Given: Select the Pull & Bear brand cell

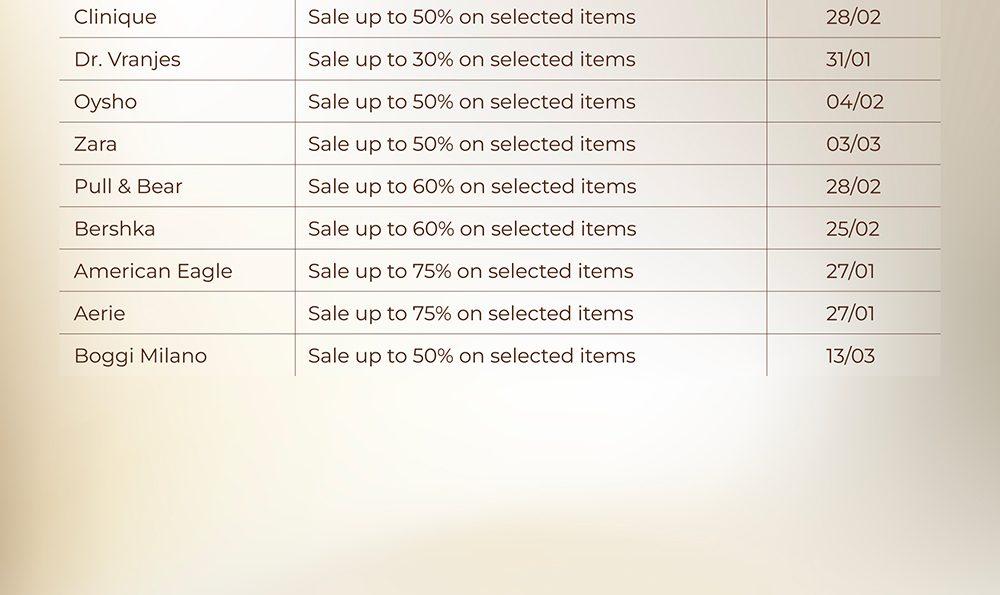Looking at the screenshot, I should click(x=128, y=186).
